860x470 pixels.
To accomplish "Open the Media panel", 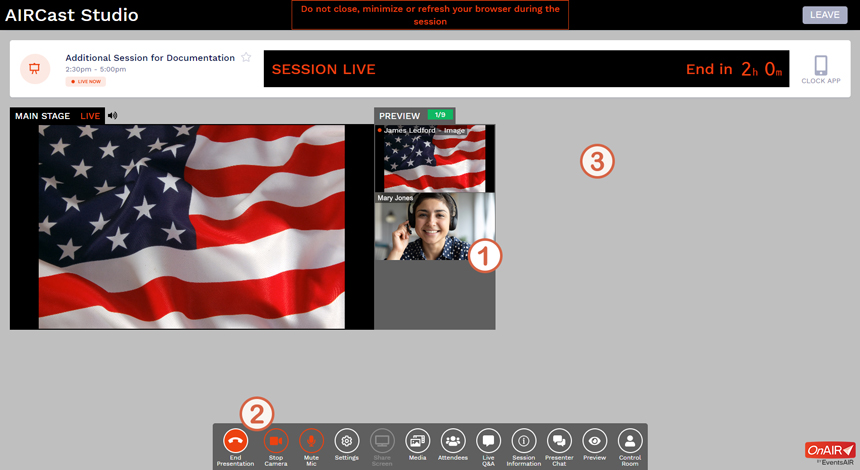I will coord(417,441).
